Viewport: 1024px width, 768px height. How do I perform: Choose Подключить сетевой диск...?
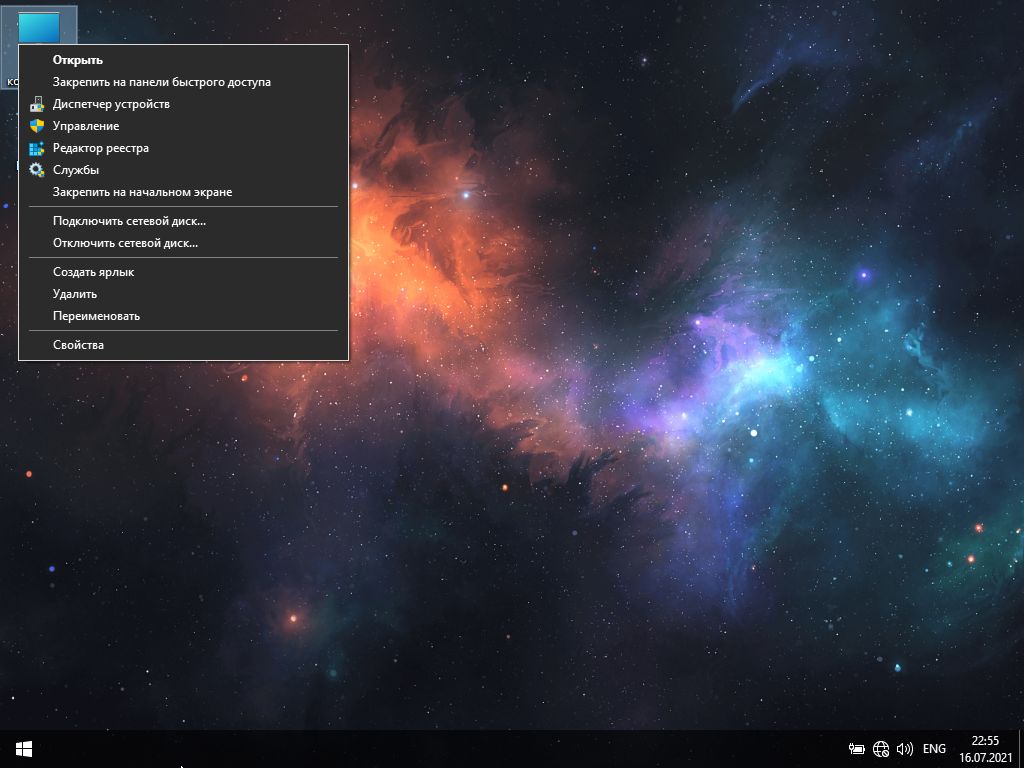click(x=129, y=221)
